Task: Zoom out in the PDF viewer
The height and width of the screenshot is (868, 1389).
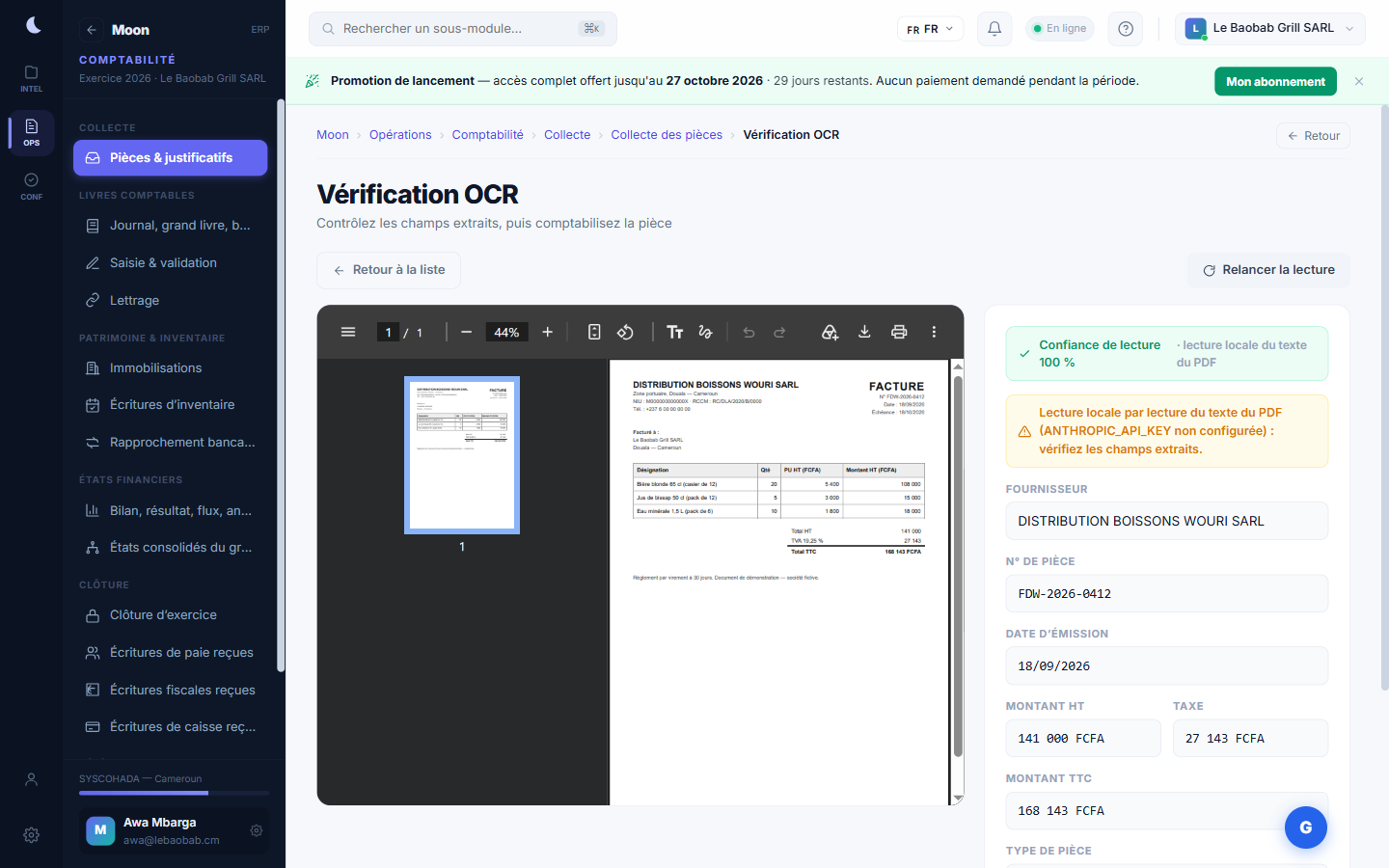Action: (x=467, y=332)
